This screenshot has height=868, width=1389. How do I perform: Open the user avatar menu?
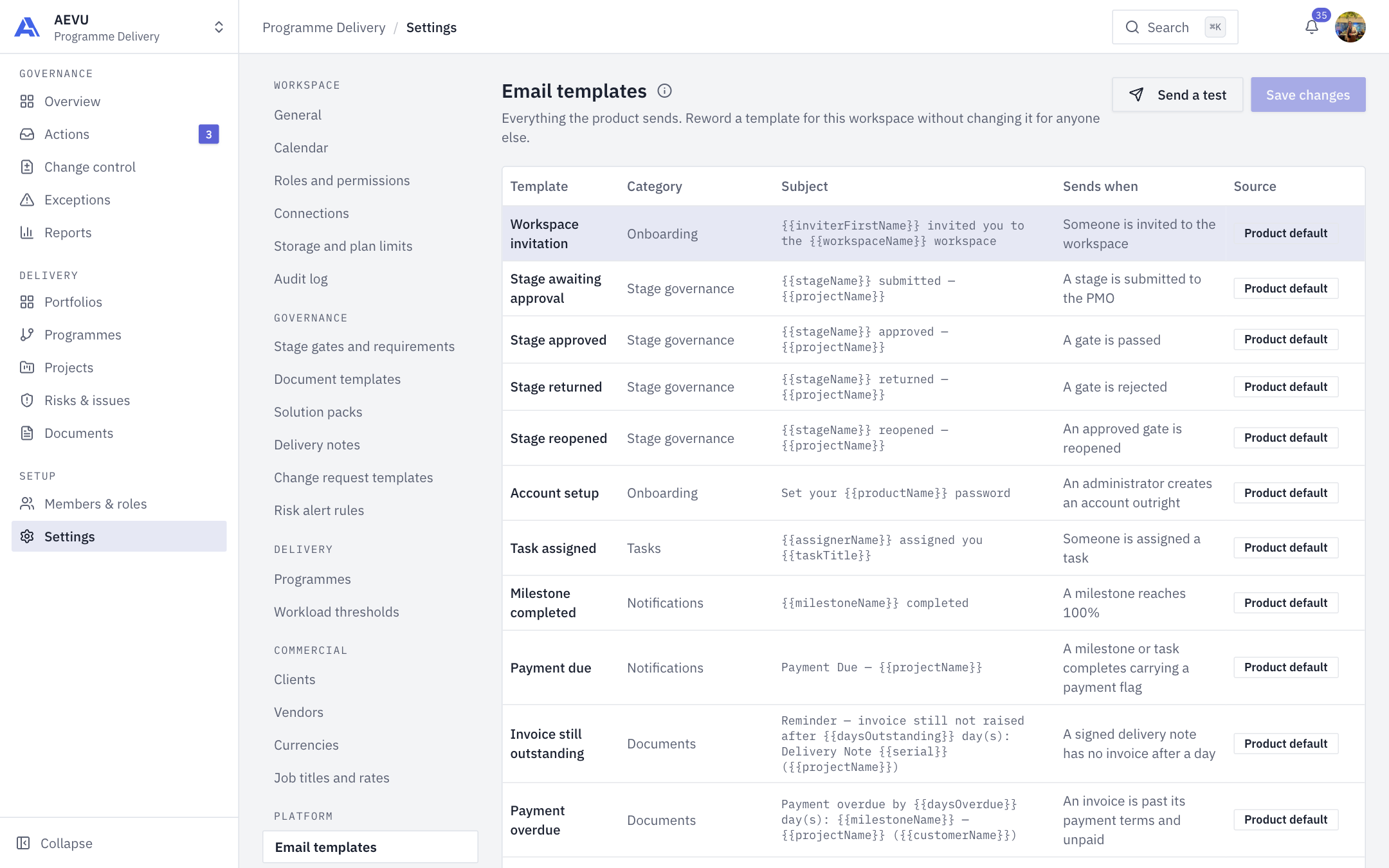1350,27
